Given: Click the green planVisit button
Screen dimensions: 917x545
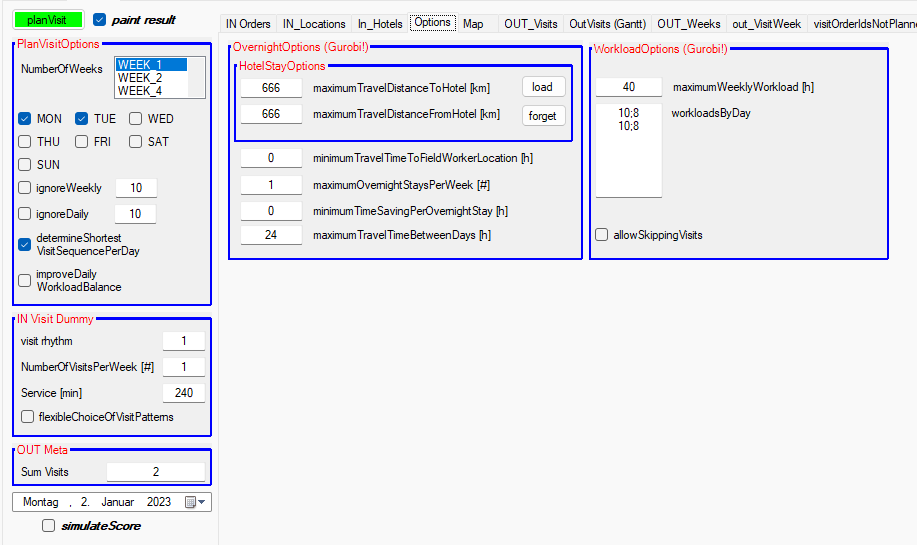Looking at the screenshot, I should 48,19.
